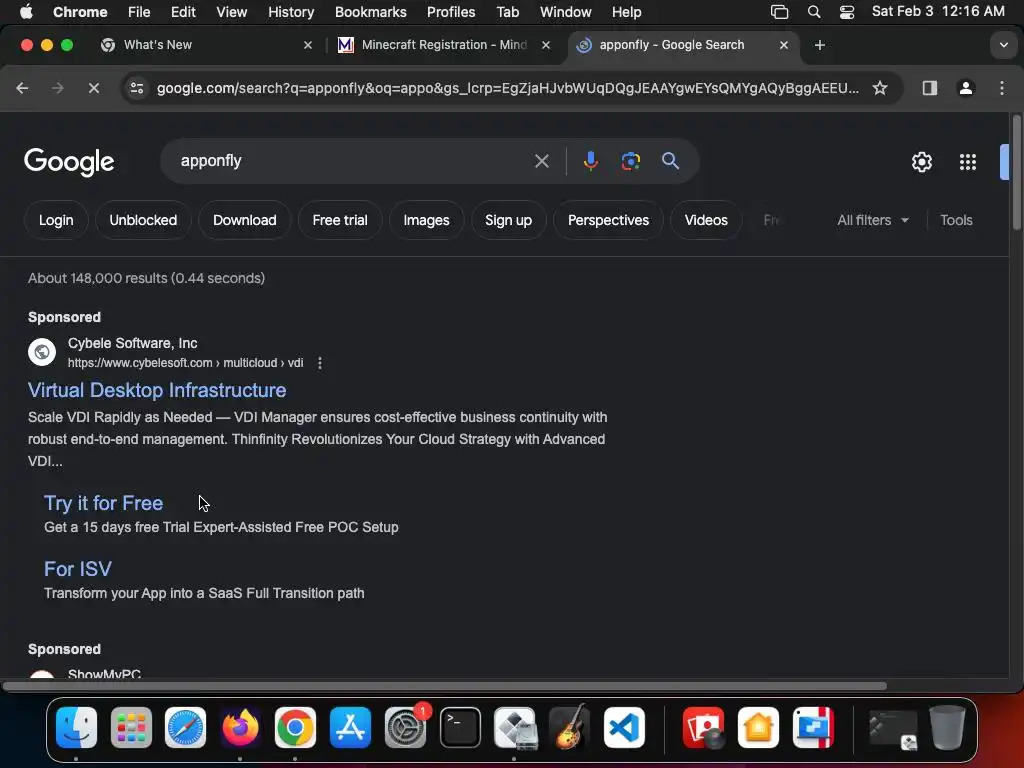
Task: Open System Settings from the dock
Action: click(x=406, y=727)
